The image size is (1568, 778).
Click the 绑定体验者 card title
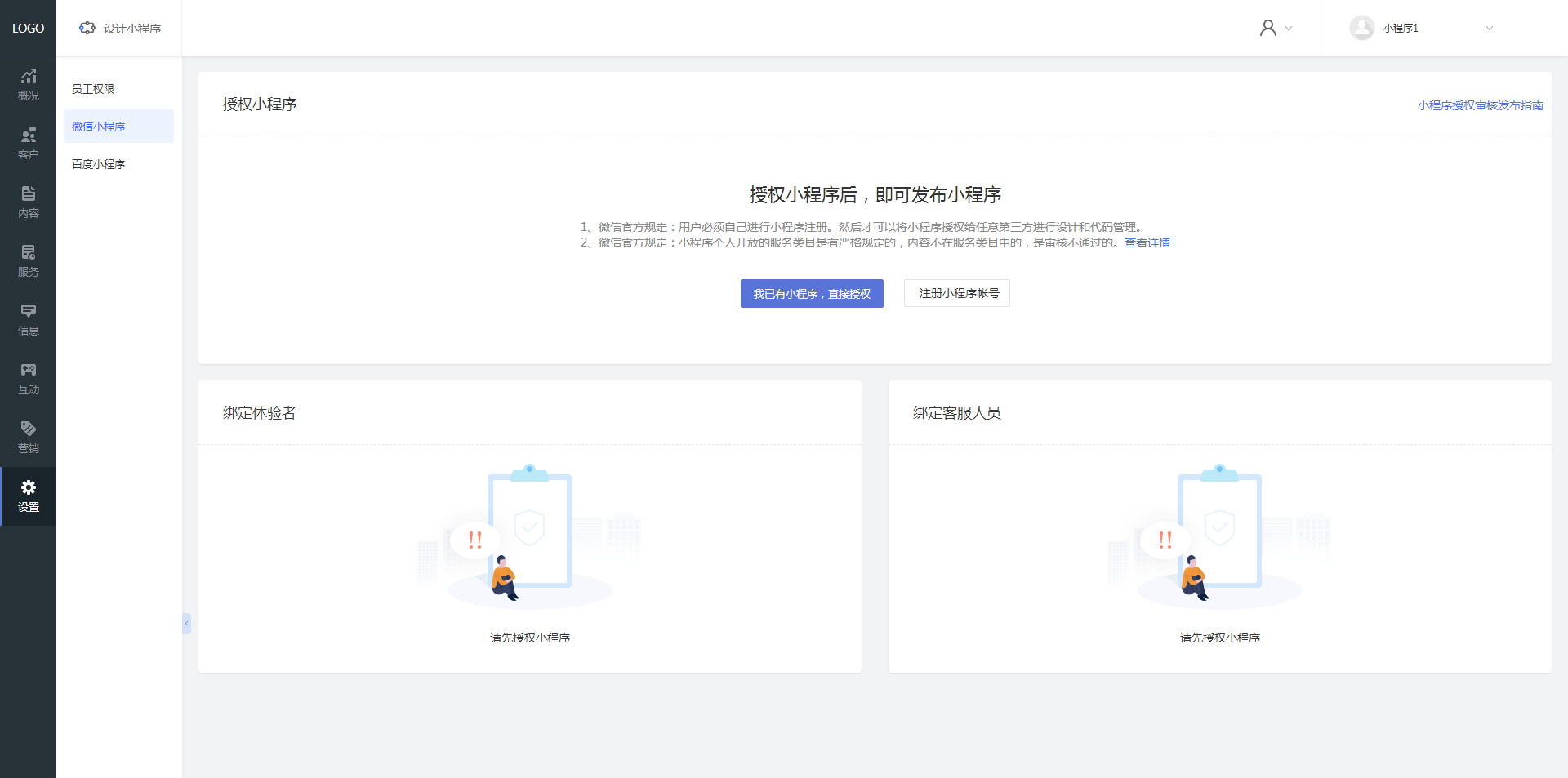coord(260,413)
